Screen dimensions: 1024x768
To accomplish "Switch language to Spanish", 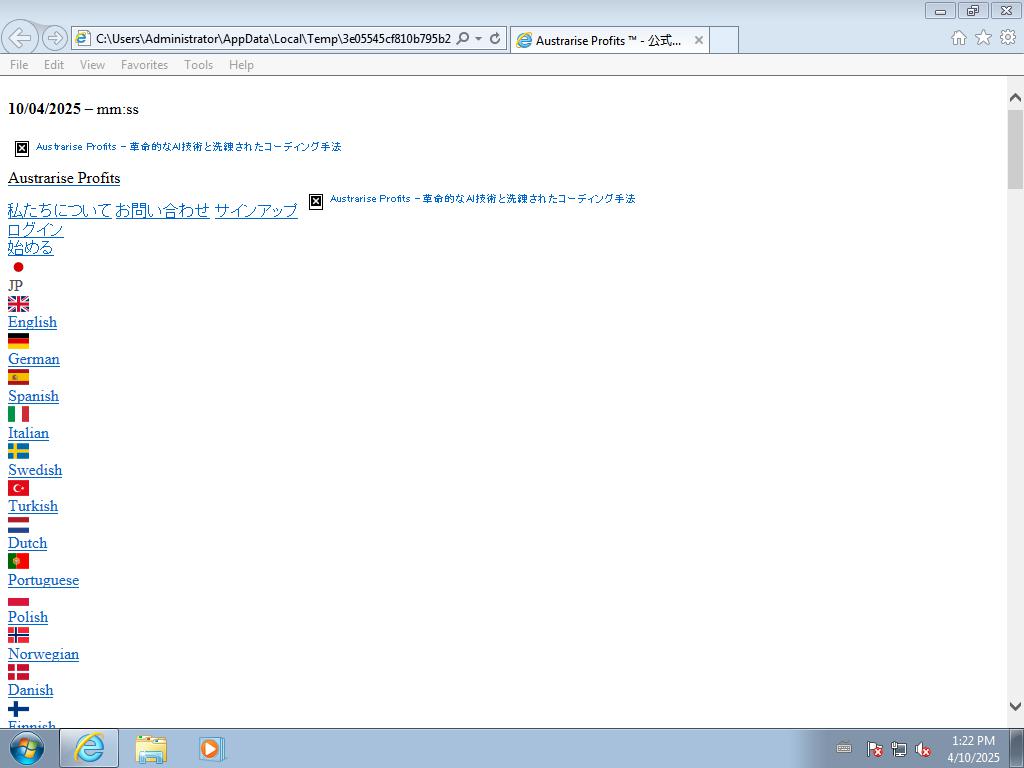I will click(33, 396).
